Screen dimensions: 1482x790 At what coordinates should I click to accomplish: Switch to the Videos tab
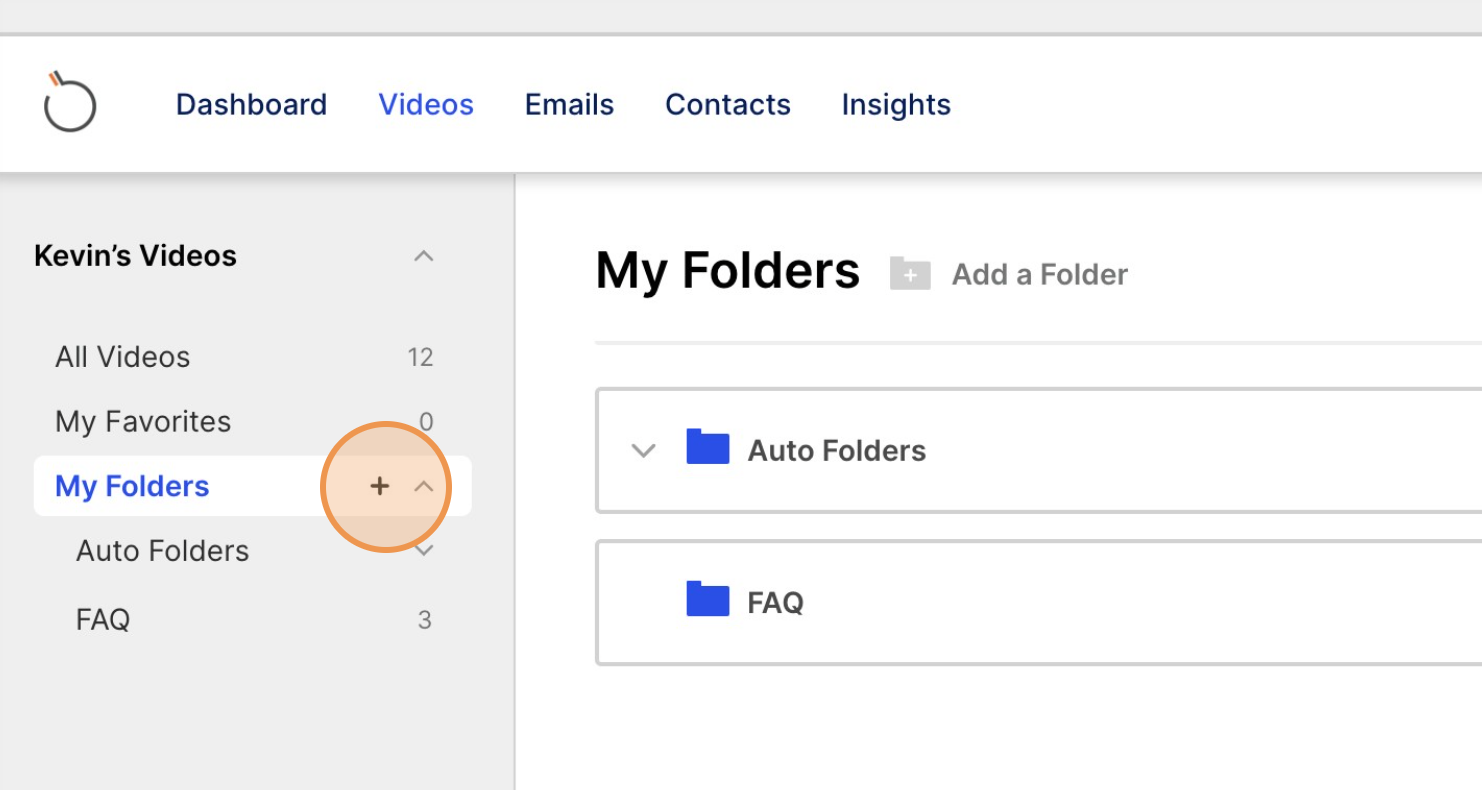coord(426,104)
